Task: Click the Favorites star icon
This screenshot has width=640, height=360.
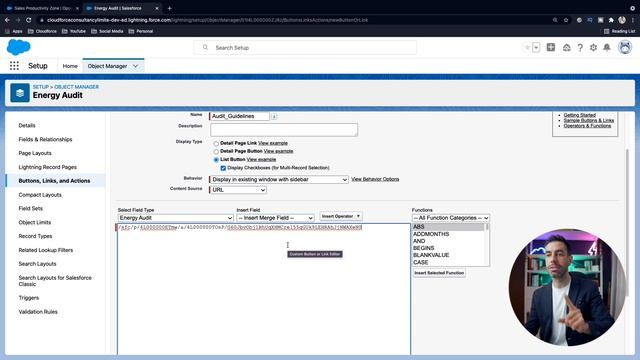Action: point(527,47)
